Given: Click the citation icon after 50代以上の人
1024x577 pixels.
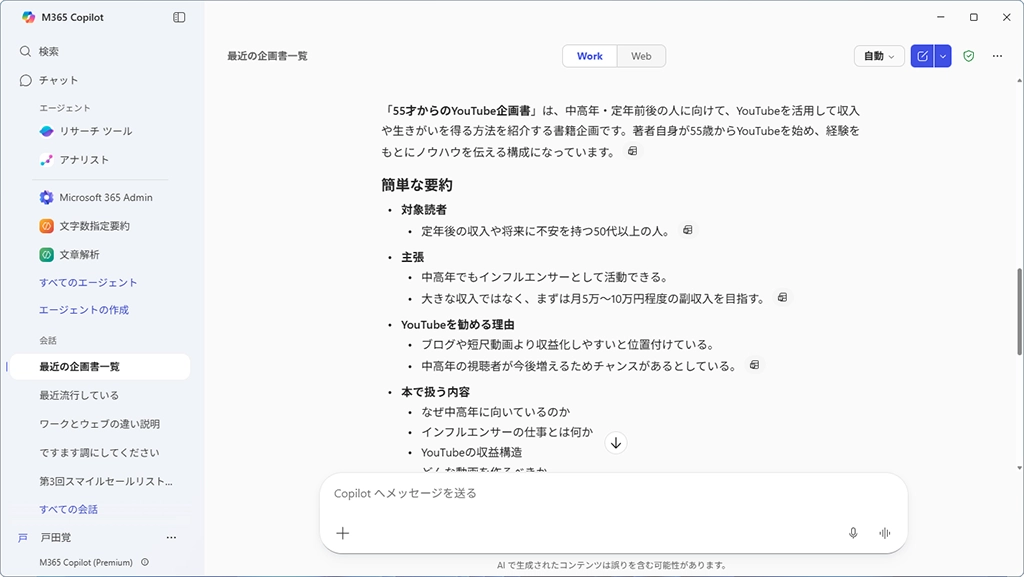Looking at the screenshot, I should coord(688,230).
